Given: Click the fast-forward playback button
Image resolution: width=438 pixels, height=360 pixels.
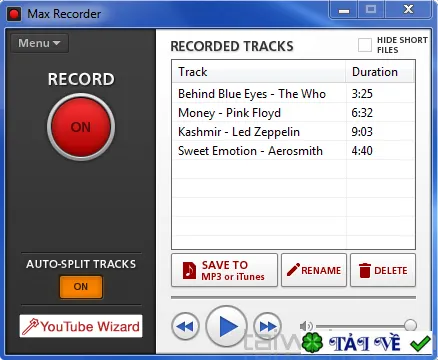Looking at the screenshot, I should (267, 326).
